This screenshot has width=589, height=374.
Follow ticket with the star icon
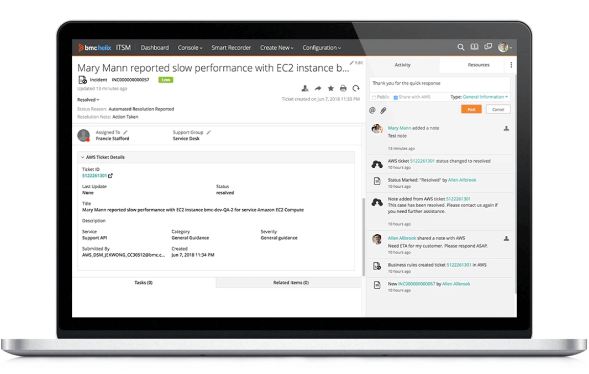pos(331,88)
